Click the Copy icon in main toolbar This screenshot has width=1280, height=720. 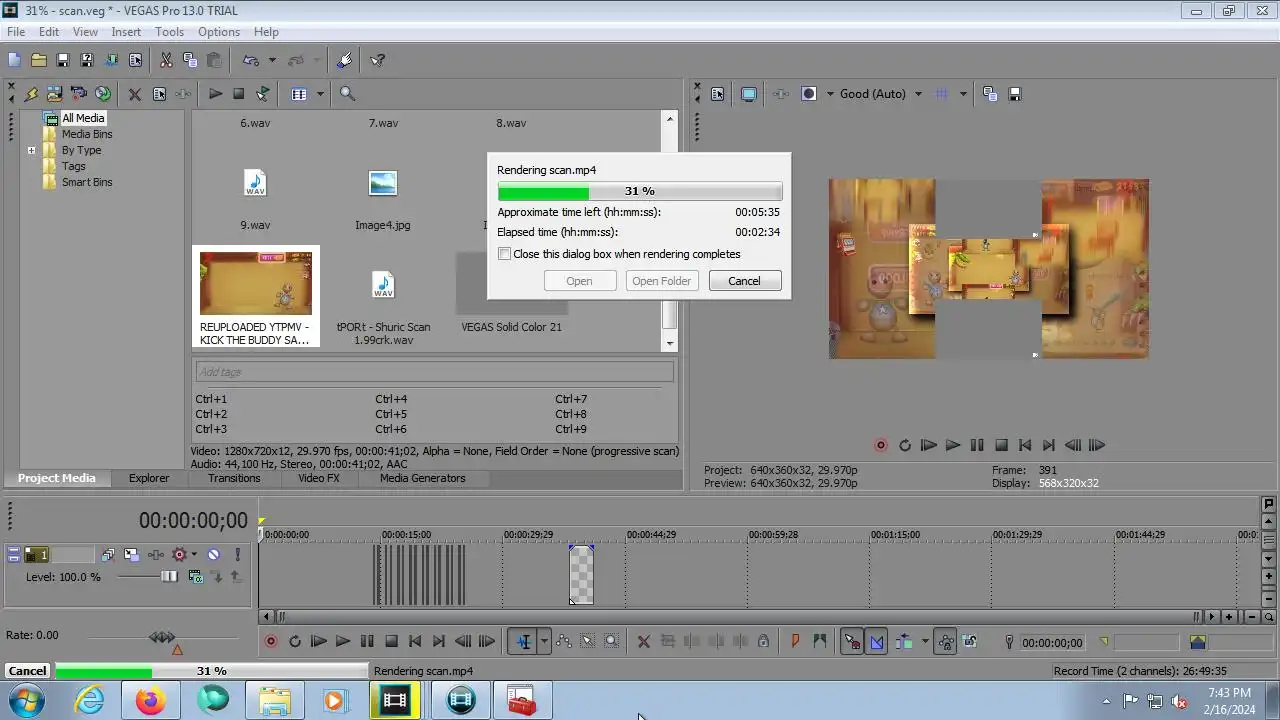190,60
